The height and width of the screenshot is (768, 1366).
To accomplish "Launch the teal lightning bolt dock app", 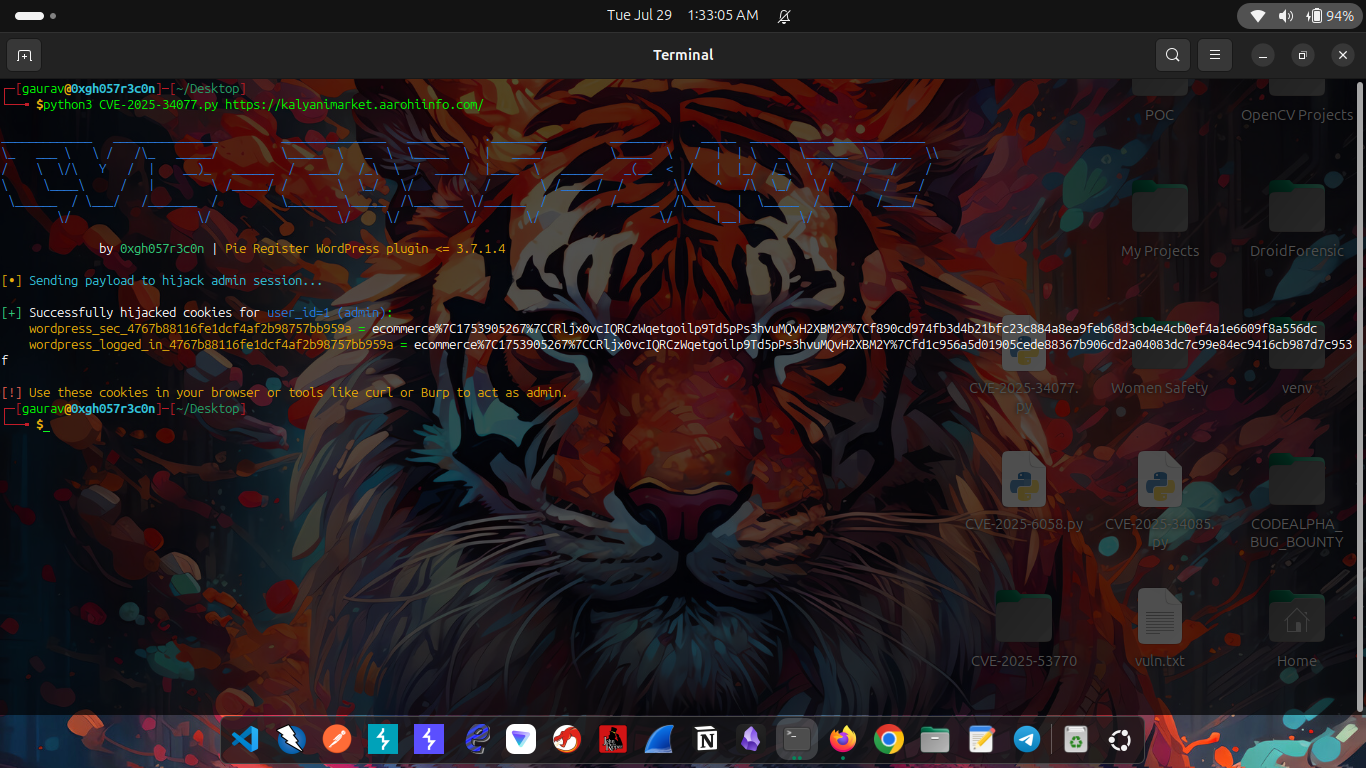I will pyautogui.click(x=383, y=739).
